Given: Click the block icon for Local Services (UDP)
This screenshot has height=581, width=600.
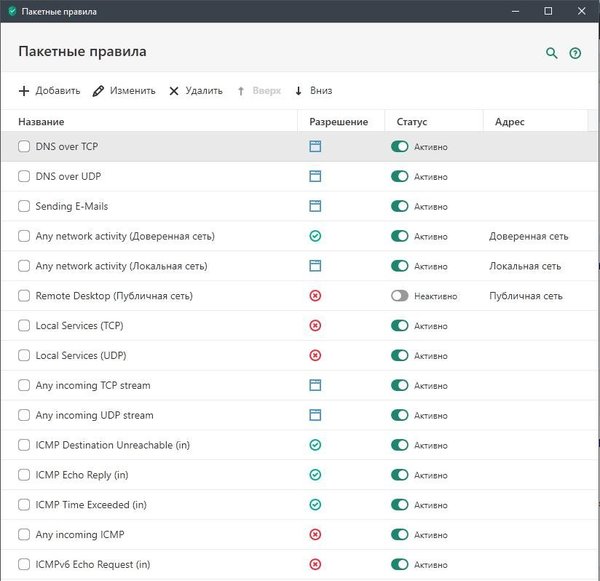Looking at the screenshot, I should pyautogui.click(x=315, y=355).
